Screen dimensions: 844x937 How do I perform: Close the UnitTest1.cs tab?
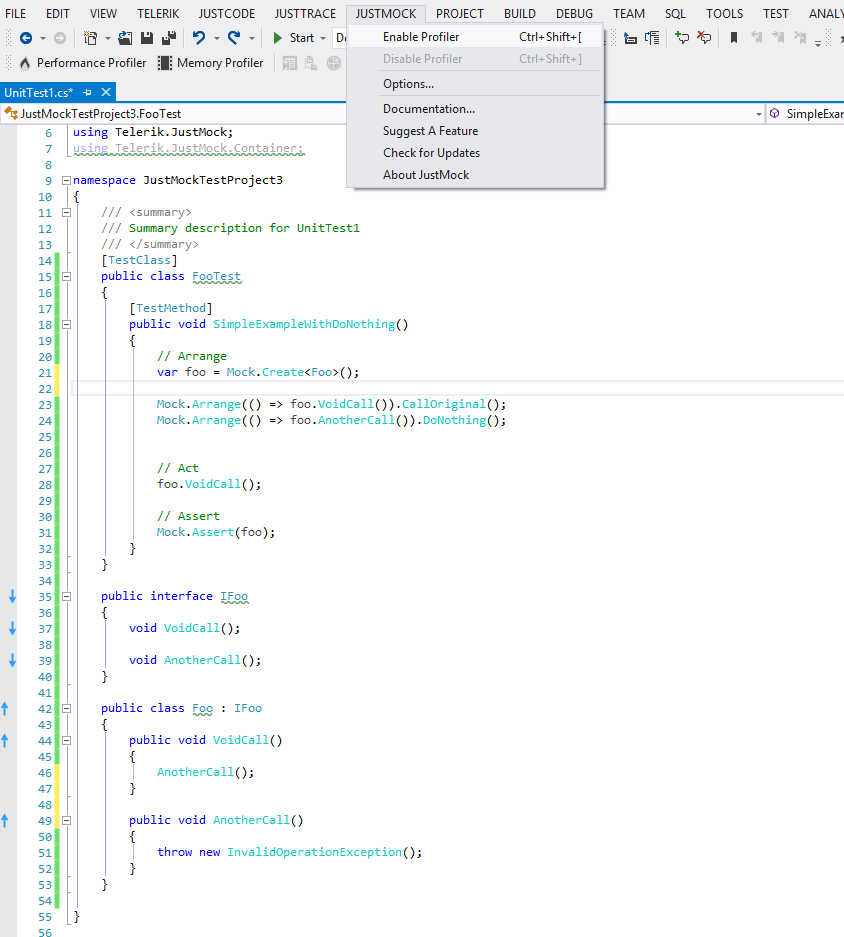point(106,92)
